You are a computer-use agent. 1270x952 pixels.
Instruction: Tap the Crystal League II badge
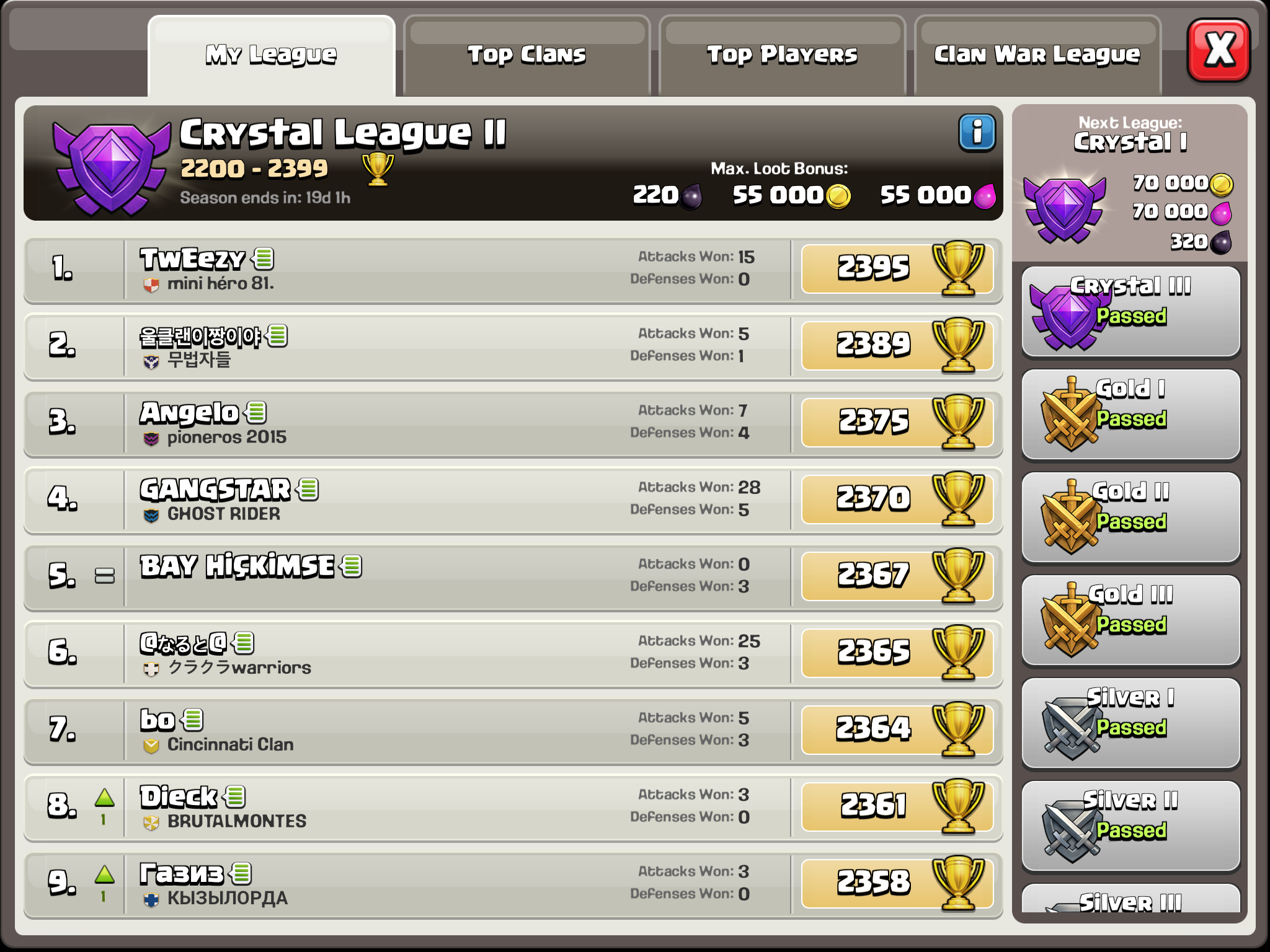pos(110,166)
